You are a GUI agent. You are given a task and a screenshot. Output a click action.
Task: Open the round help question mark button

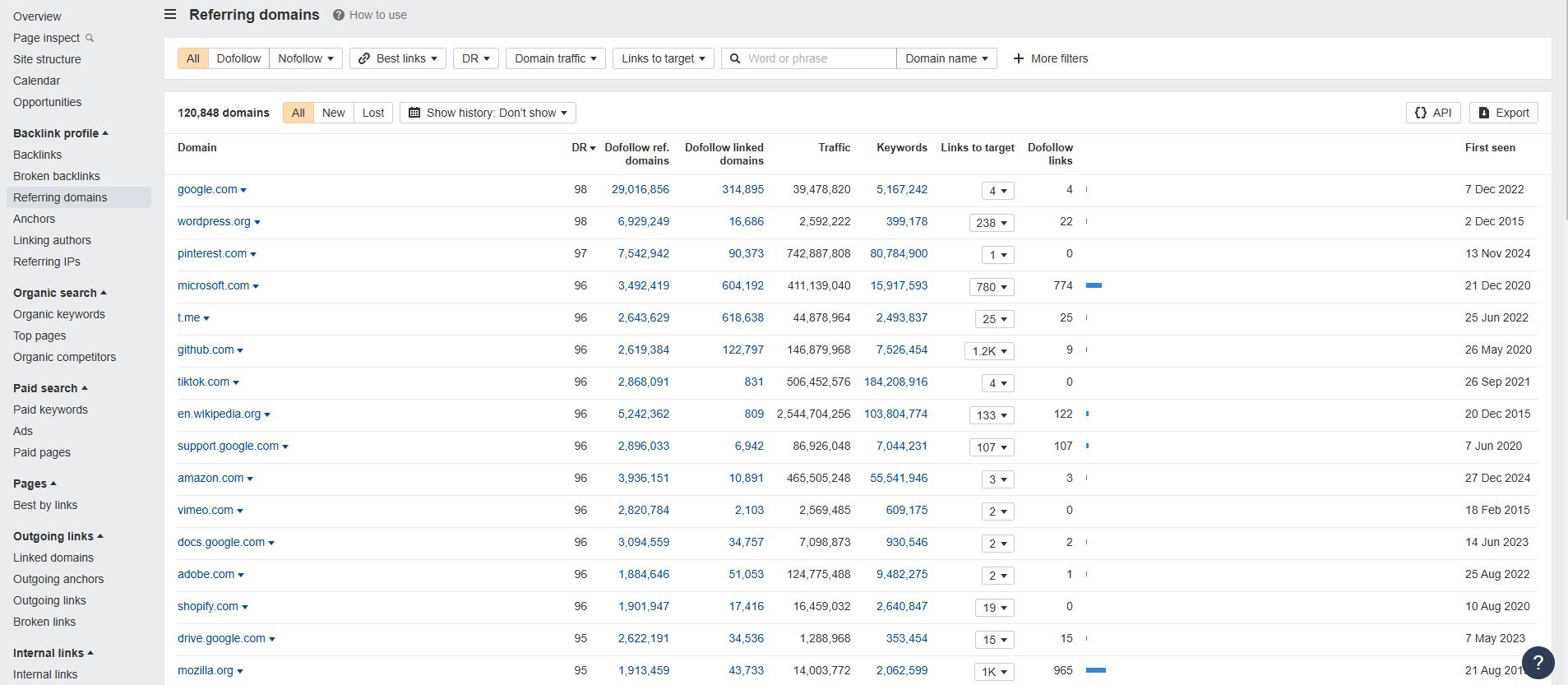pyautogui.click(x=1538, y=663)
